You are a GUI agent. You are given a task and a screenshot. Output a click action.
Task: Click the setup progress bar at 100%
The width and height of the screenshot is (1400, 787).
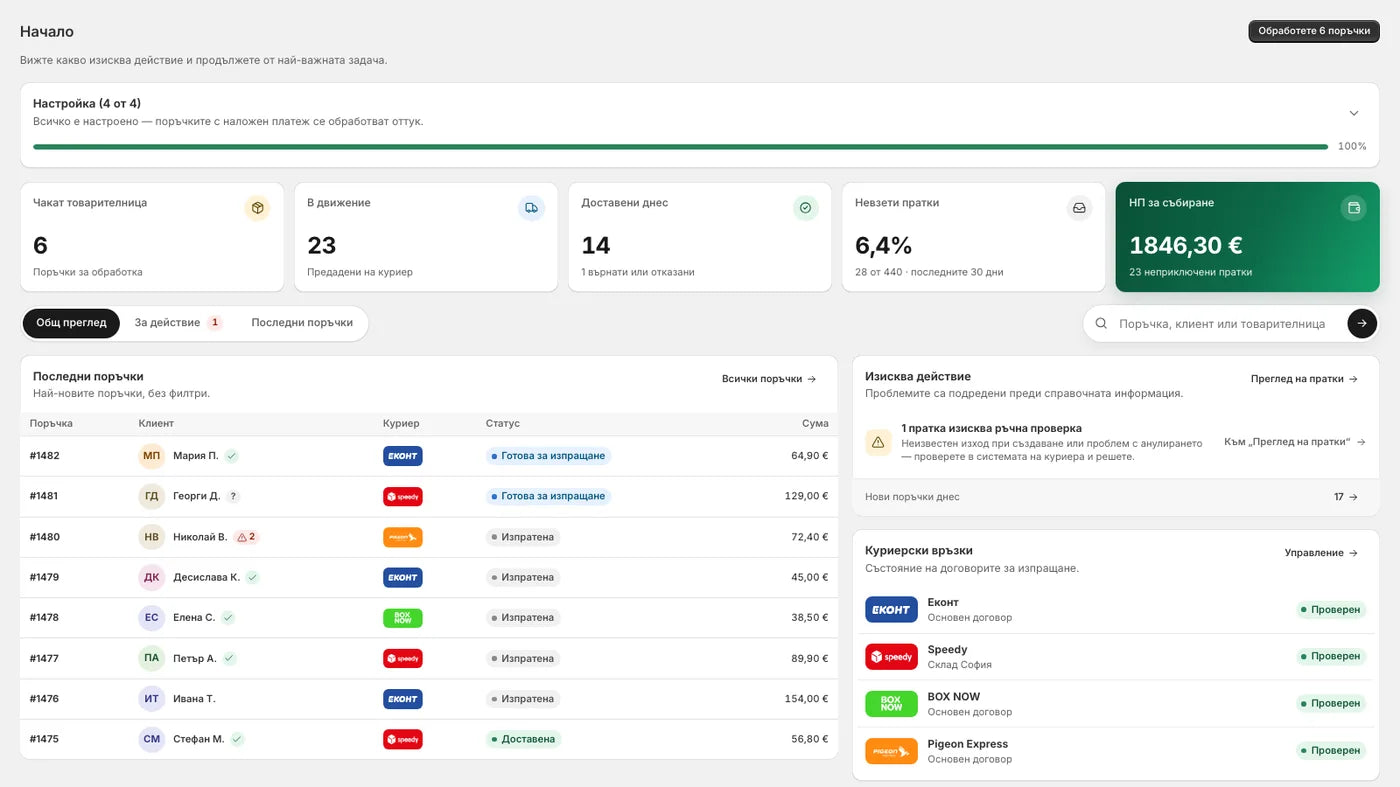[680, 147]
